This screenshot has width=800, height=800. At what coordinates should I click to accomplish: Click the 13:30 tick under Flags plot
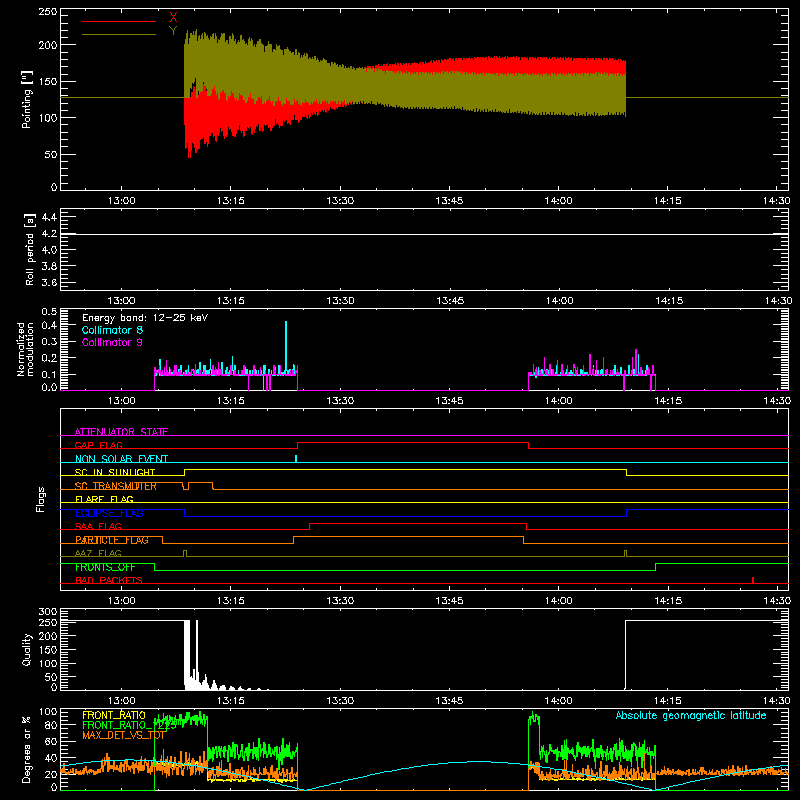click(340, 601)
